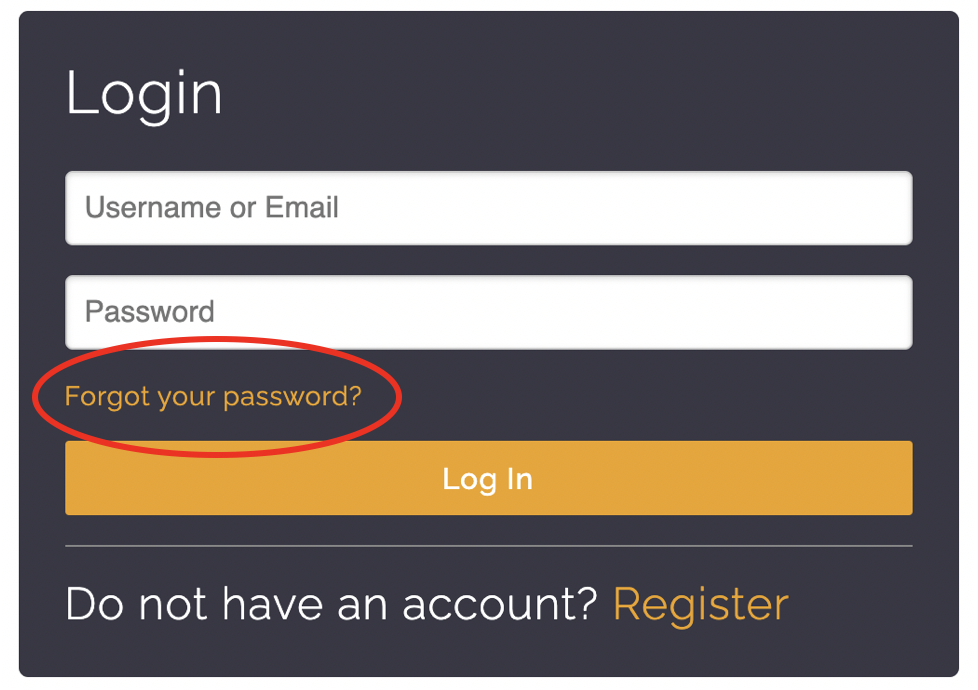This screenshot has width=978, height=690.
Task: Focus the Password input field
Action: pyautogui.click(x=488, y=312)
